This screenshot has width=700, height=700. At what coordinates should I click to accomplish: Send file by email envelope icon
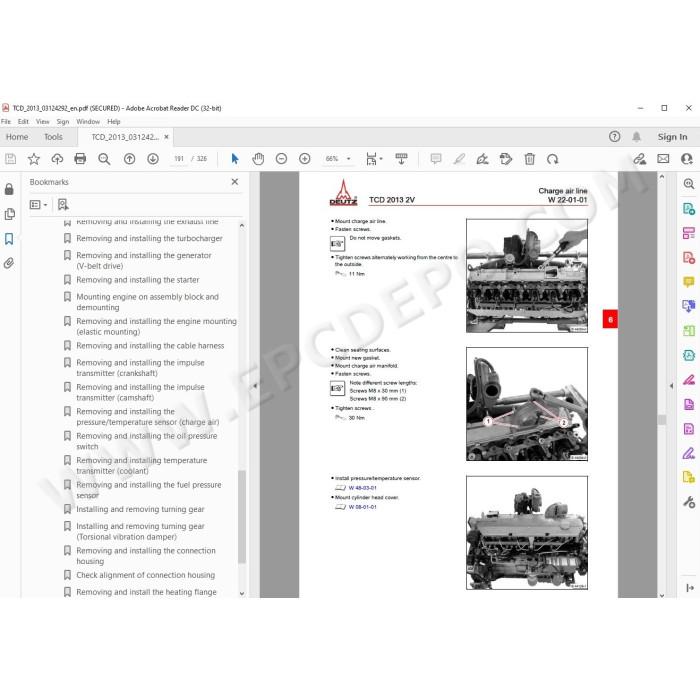(x=663, y=159)
